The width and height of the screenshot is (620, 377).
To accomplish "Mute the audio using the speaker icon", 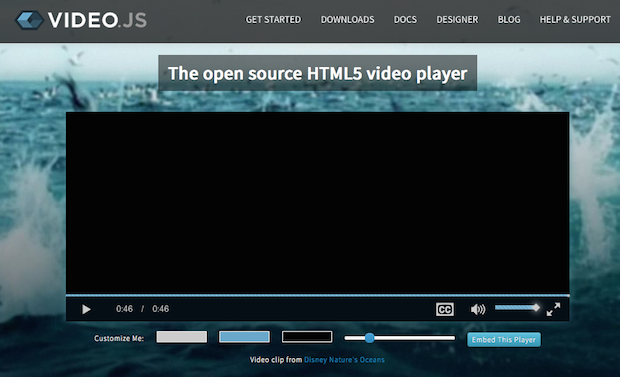I will (478, 309).
